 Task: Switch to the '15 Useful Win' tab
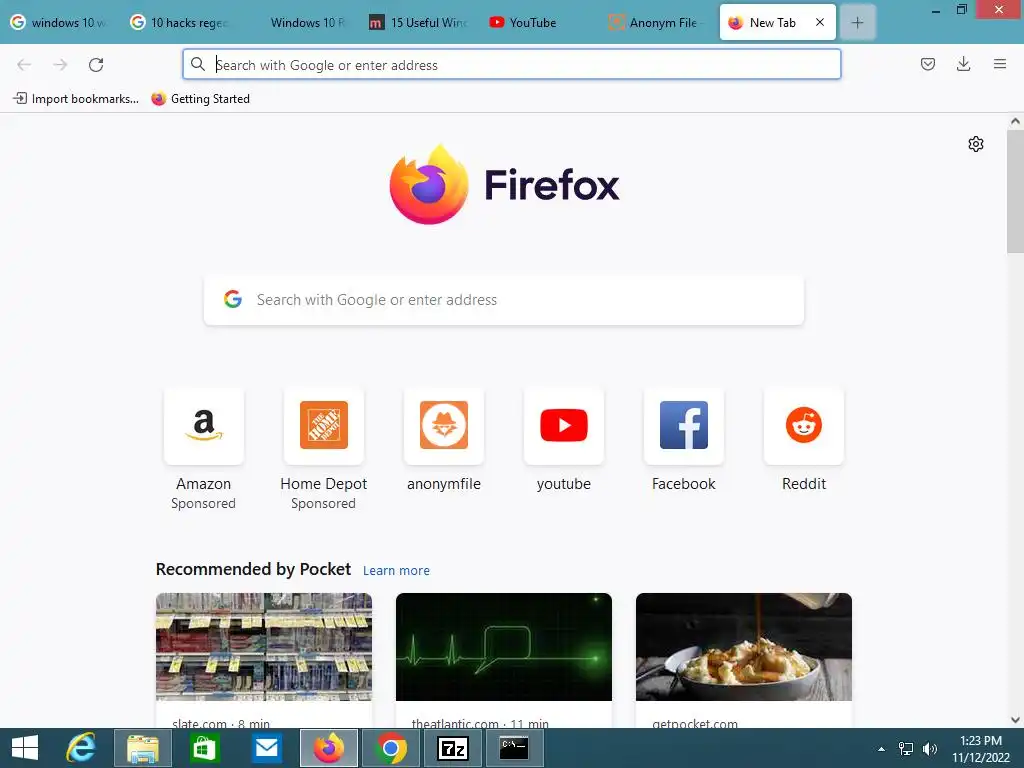pos(420,23)
